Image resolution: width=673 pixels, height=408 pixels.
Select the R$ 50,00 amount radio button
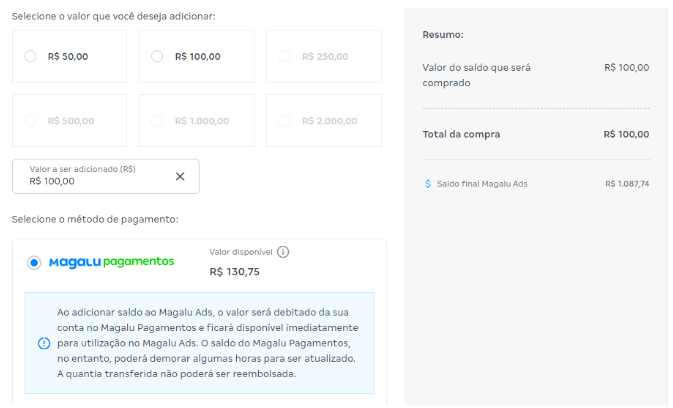click(30, 57)
